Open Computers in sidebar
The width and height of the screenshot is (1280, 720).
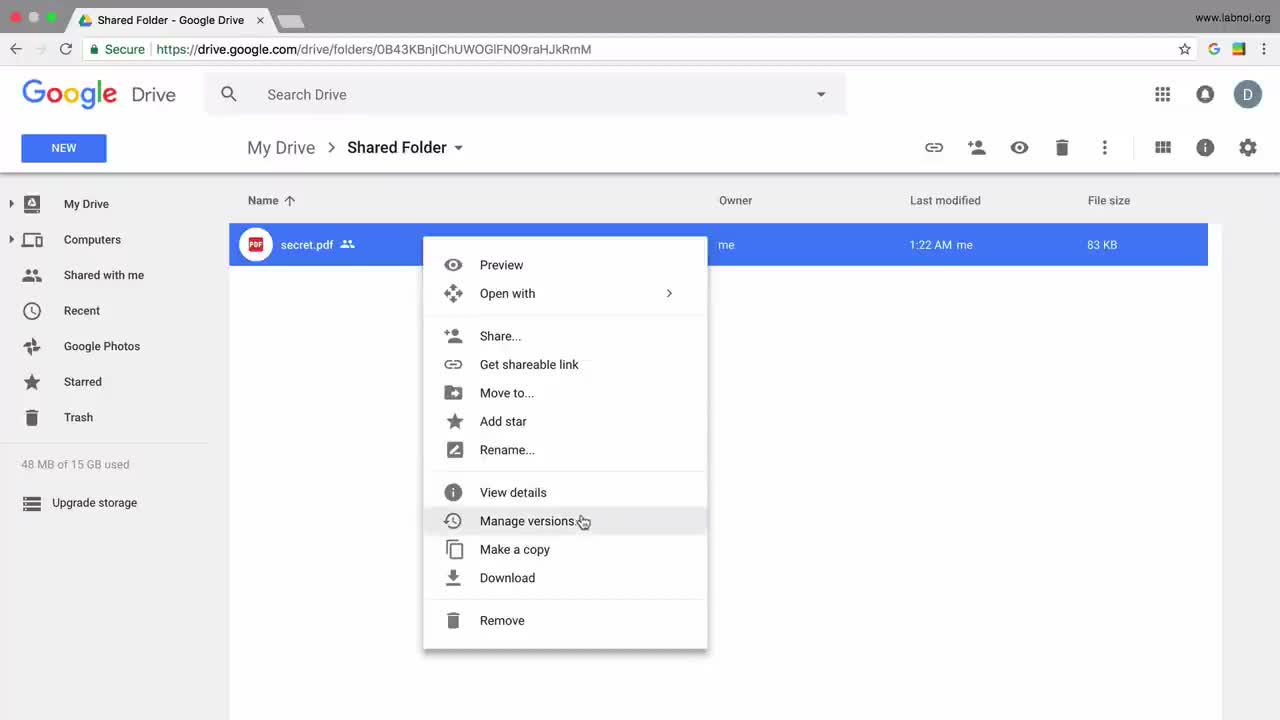click(x=92, y=240)
